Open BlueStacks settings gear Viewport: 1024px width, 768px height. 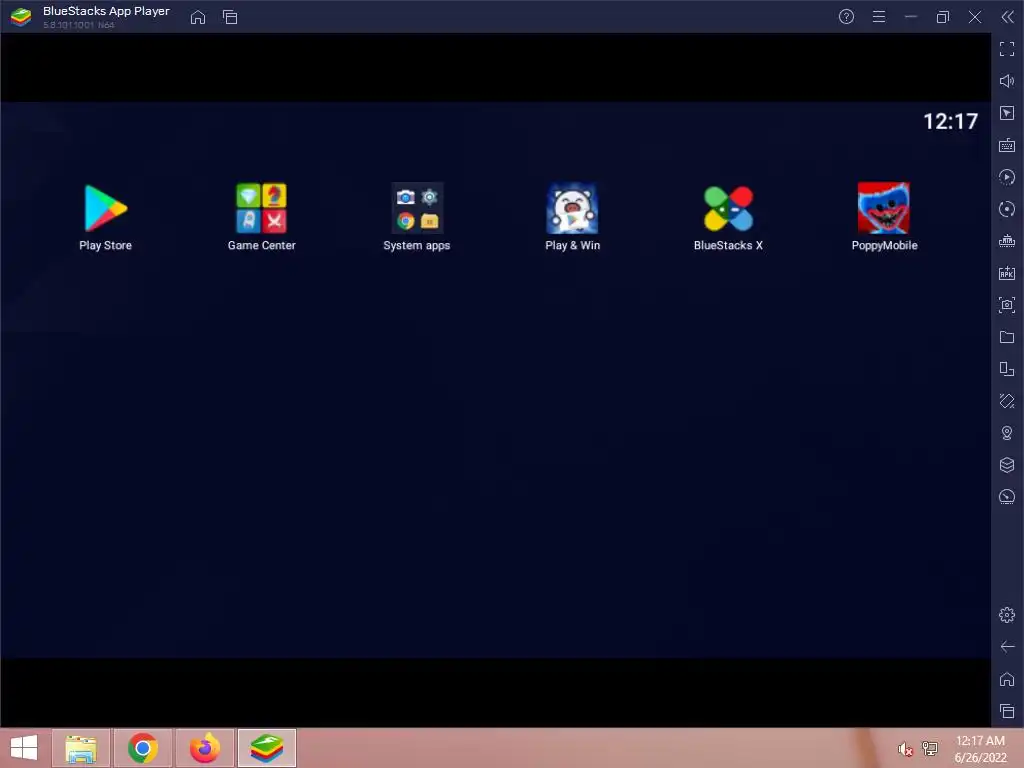click(1007, 615)
